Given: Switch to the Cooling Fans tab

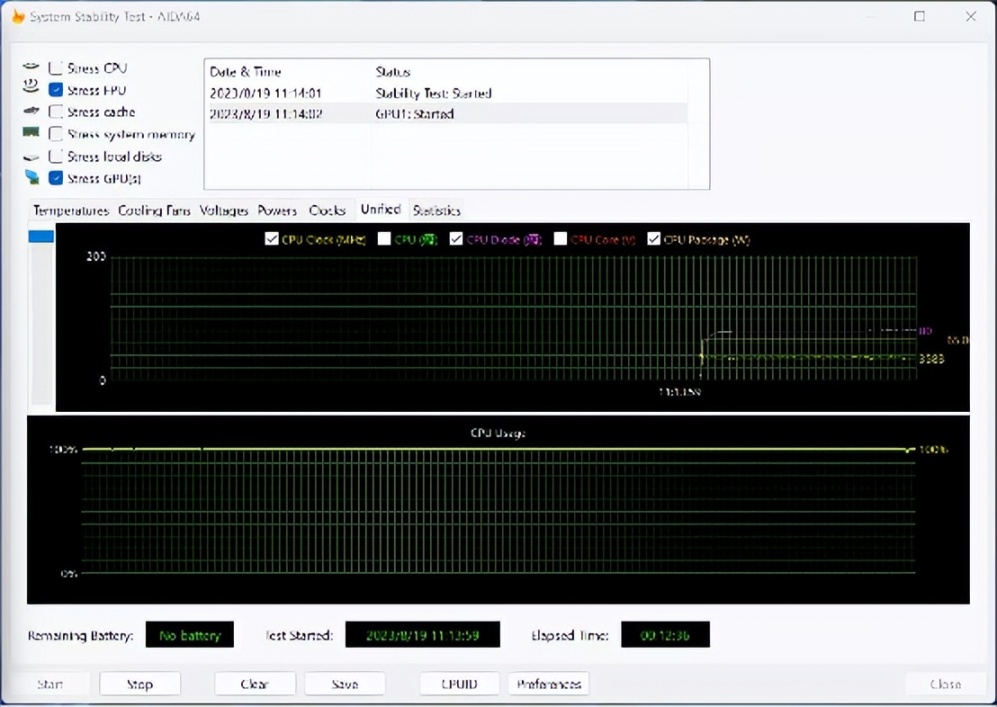Looking at the screenshot, I should pos(154,211).
